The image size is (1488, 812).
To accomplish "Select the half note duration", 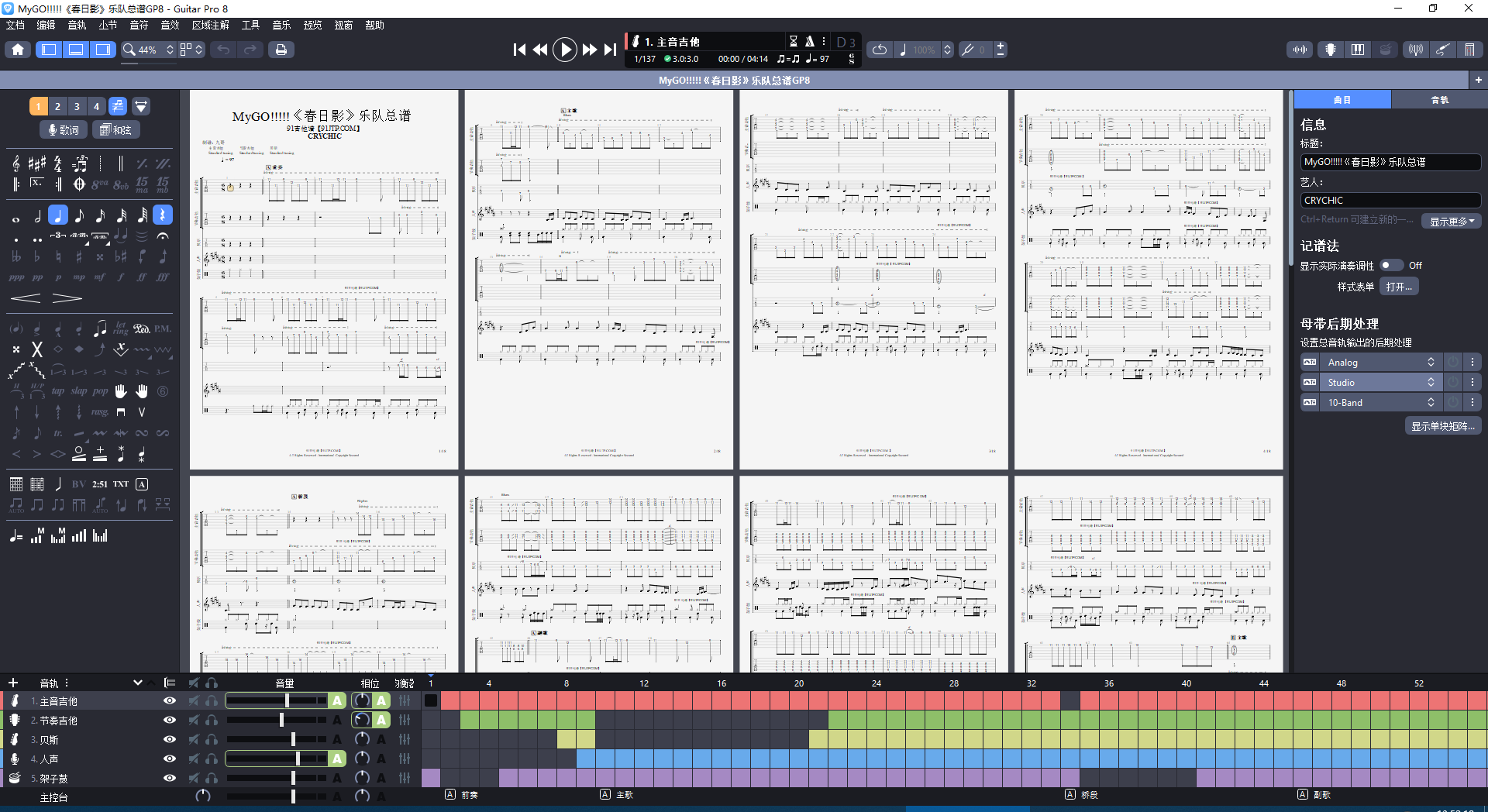I will [x=37, y=215].
